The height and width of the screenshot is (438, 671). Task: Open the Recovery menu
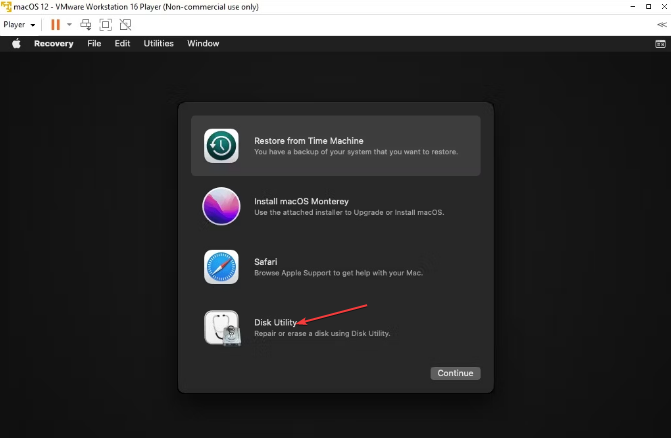(x=53, y=44)
